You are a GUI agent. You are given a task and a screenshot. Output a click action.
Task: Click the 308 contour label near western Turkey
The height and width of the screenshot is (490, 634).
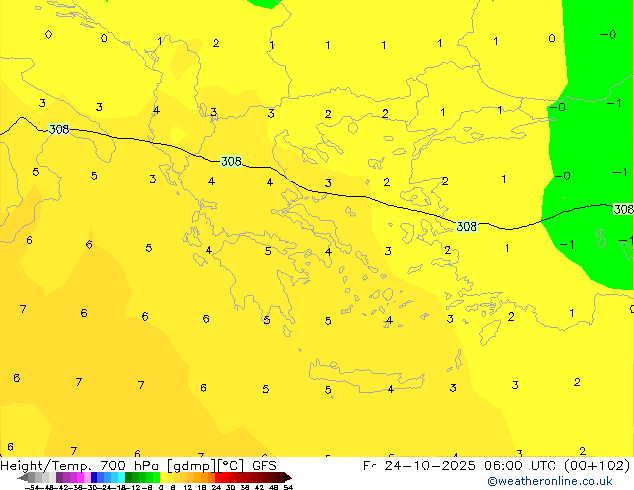pyautogui.click(x=467, y=226)
